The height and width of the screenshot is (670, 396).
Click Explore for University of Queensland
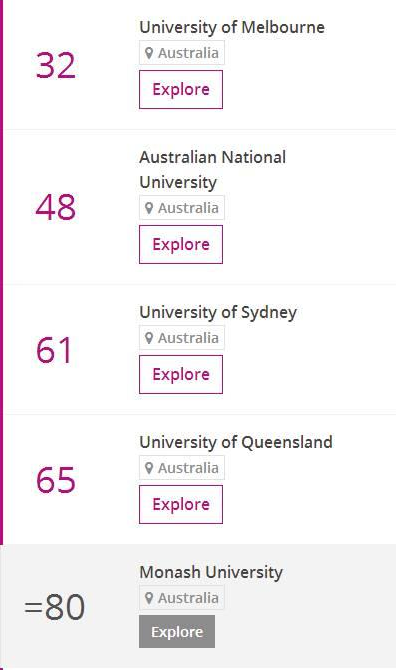tap(181, 505)
